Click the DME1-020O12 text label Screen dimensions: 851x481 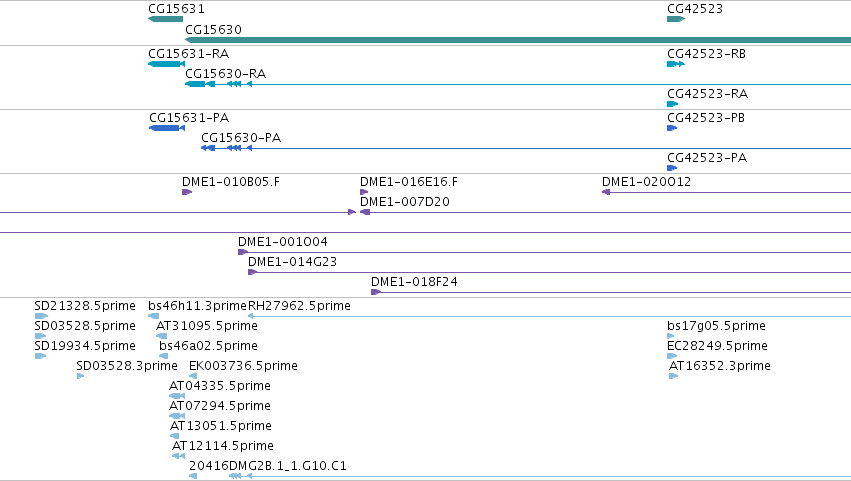646,182
